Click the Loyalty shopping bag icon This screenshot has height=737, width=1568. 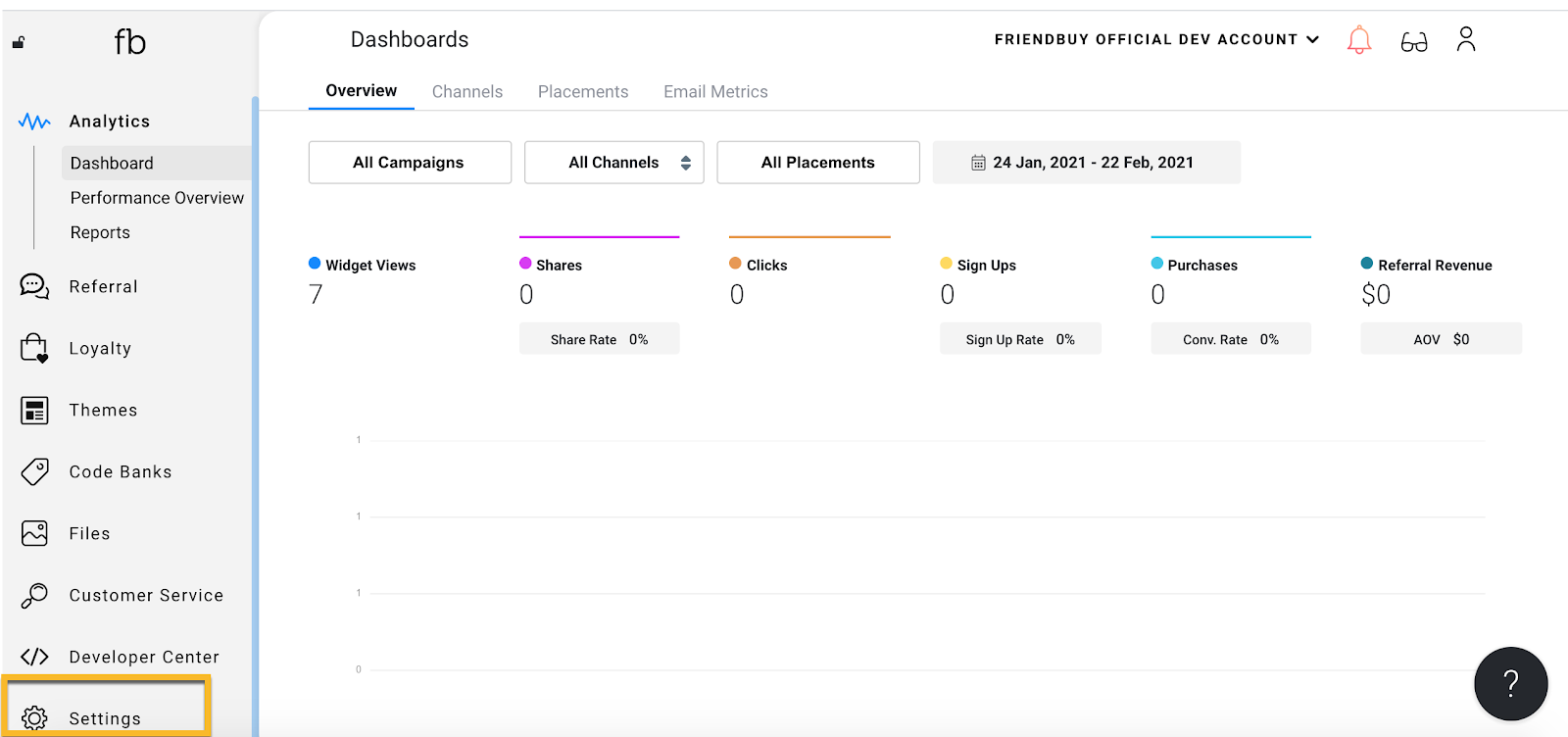[34, 349]
